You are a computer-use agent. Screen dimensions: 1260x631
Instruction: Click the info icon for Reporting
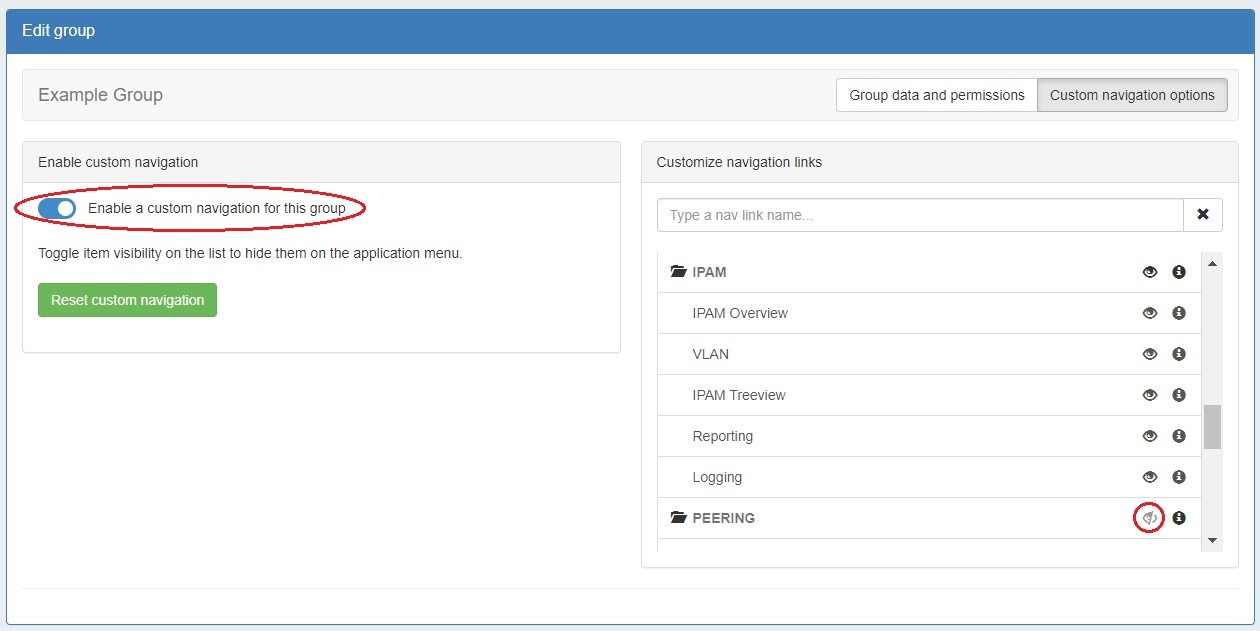1178,436
